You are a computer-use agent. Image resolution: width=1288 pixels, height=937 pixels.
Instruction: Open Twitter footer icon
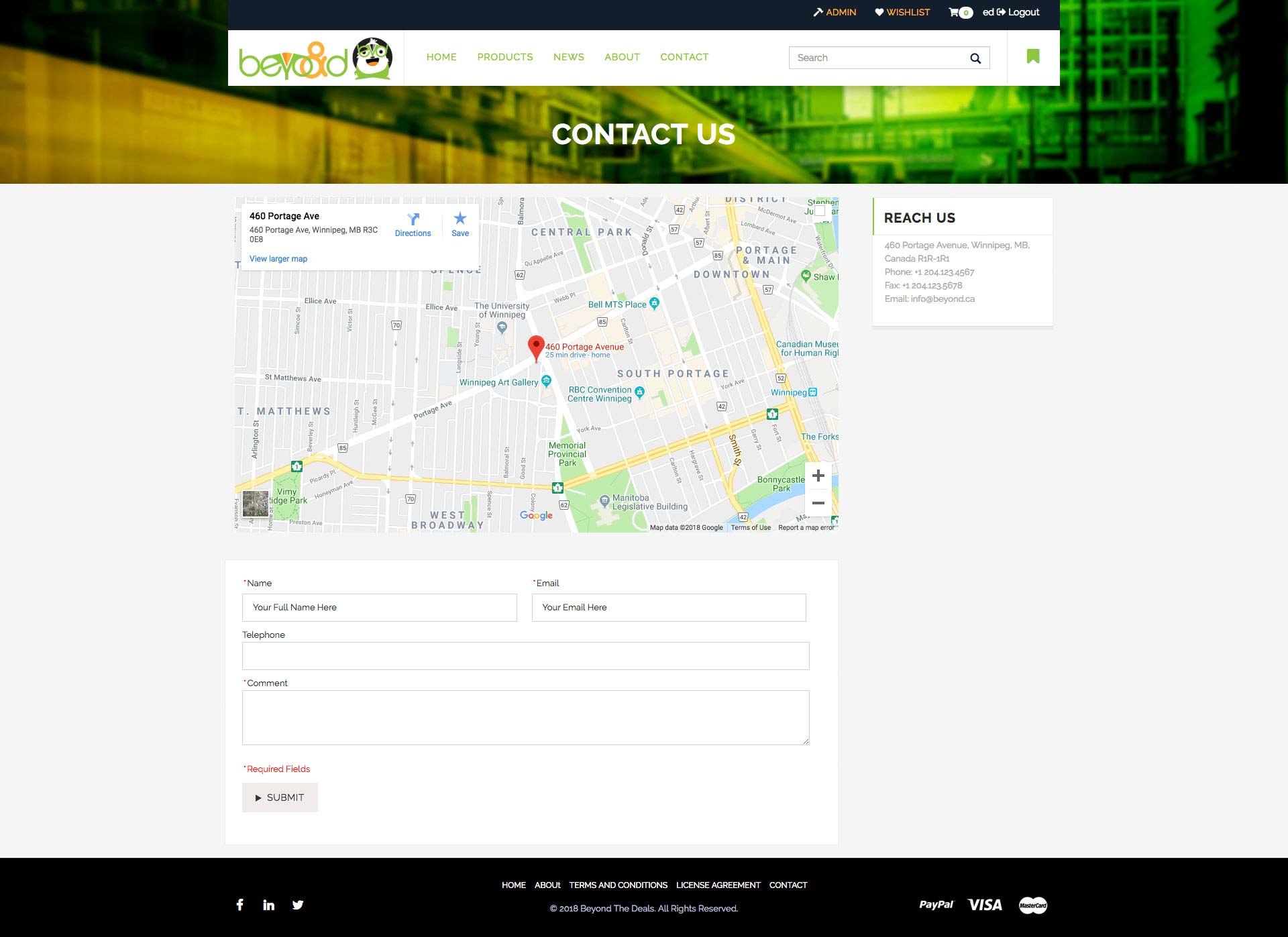click(x=298, y=905)
